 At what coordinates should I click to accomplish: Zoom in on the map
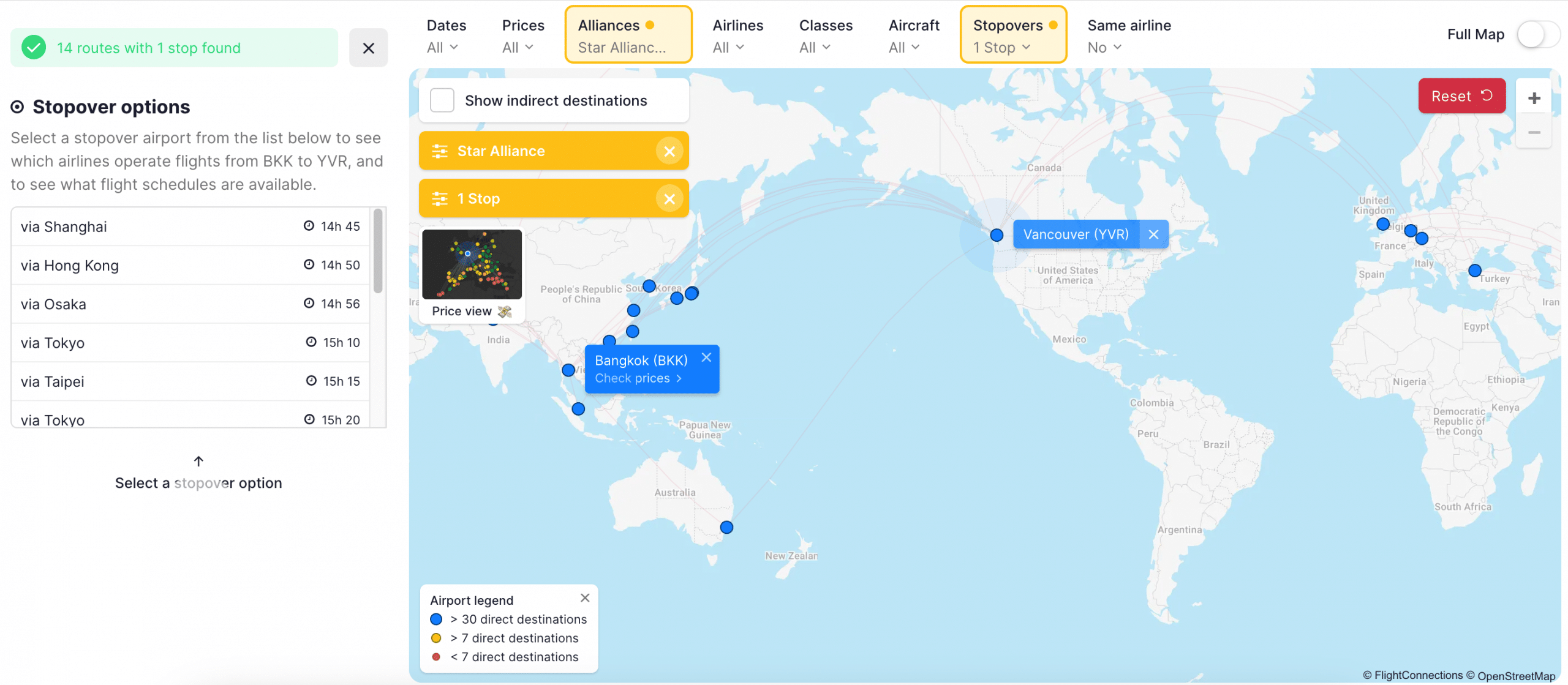pos(1534,98)
